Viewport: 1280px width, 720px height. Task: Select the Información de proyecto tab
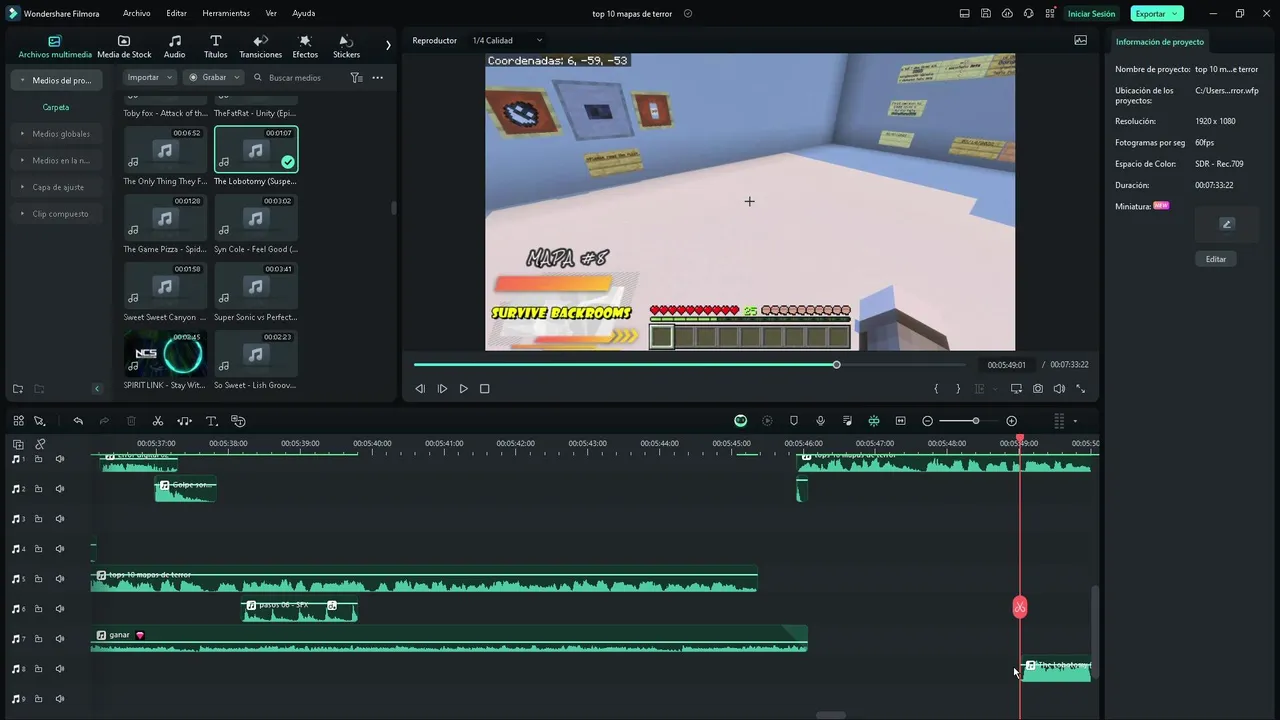tap(1160, 42)
